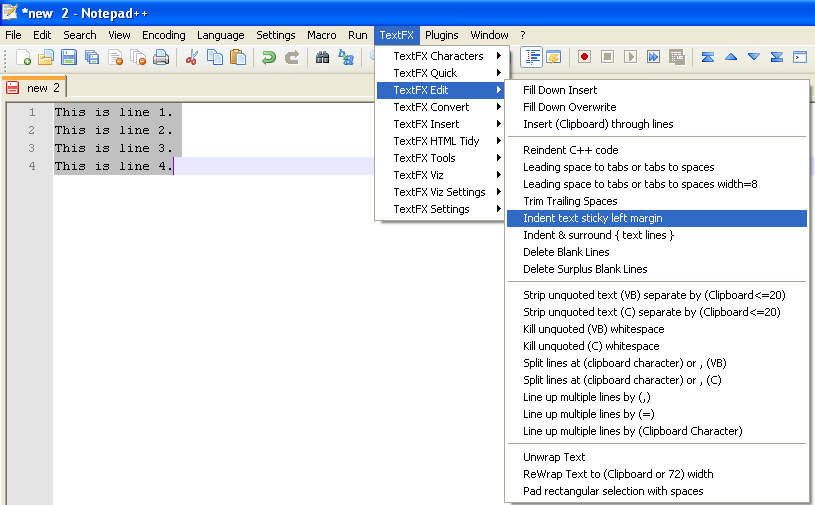The image size is (815, 505).
Task: Print using the printer icon
Action: pyautogui.click(x=161, y=57)
